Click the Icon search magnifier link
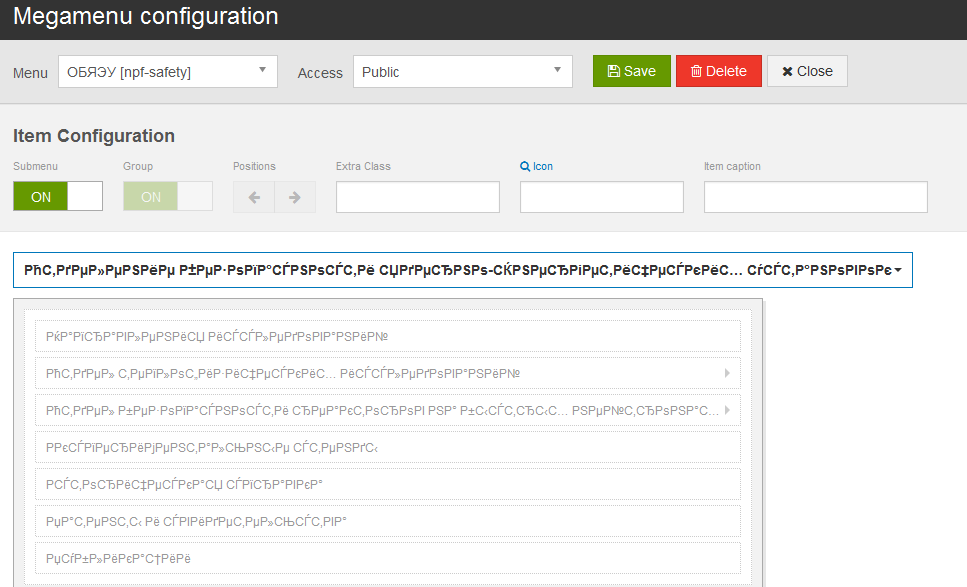967x587 pixels. [x=537, y=166]
